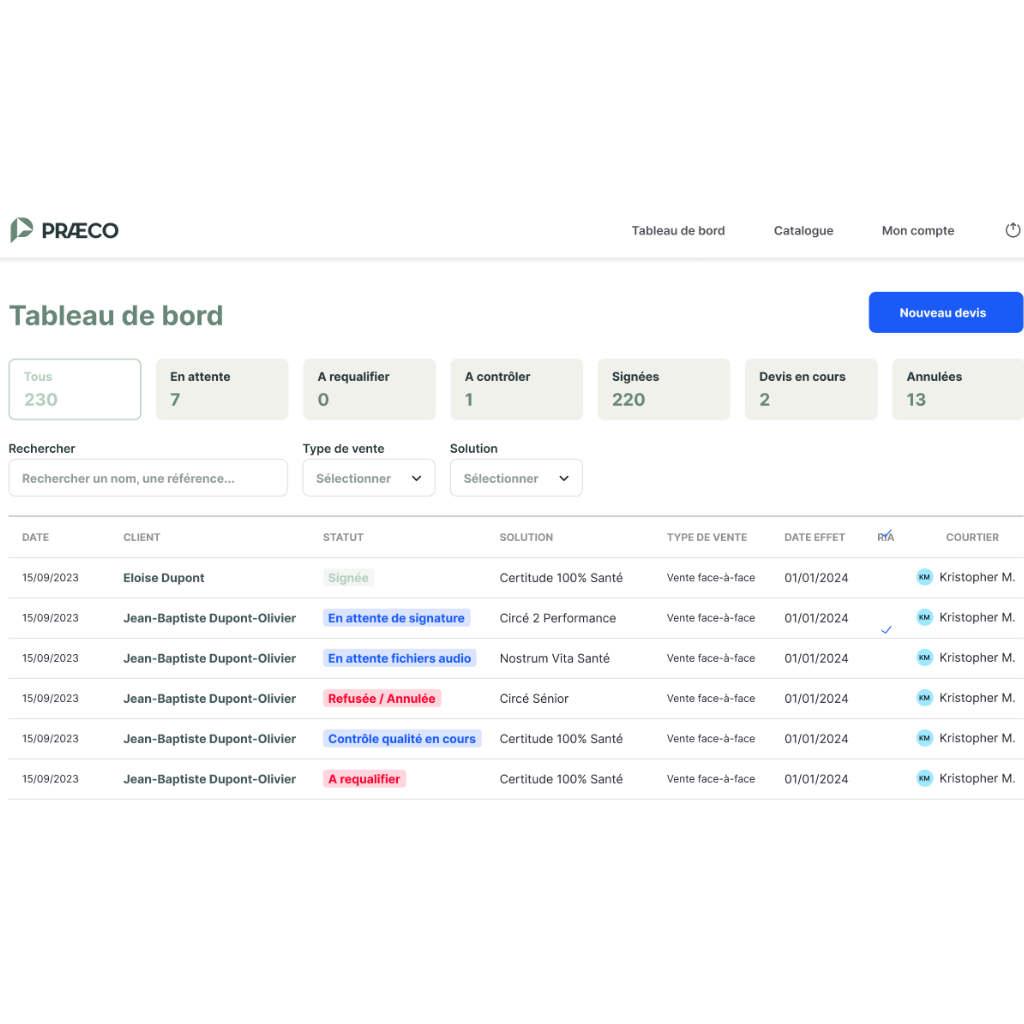Toggle the checkmark on the RIA column header
The width and height of the screenshot is (1024, 1024).
(x=886, y=534)
